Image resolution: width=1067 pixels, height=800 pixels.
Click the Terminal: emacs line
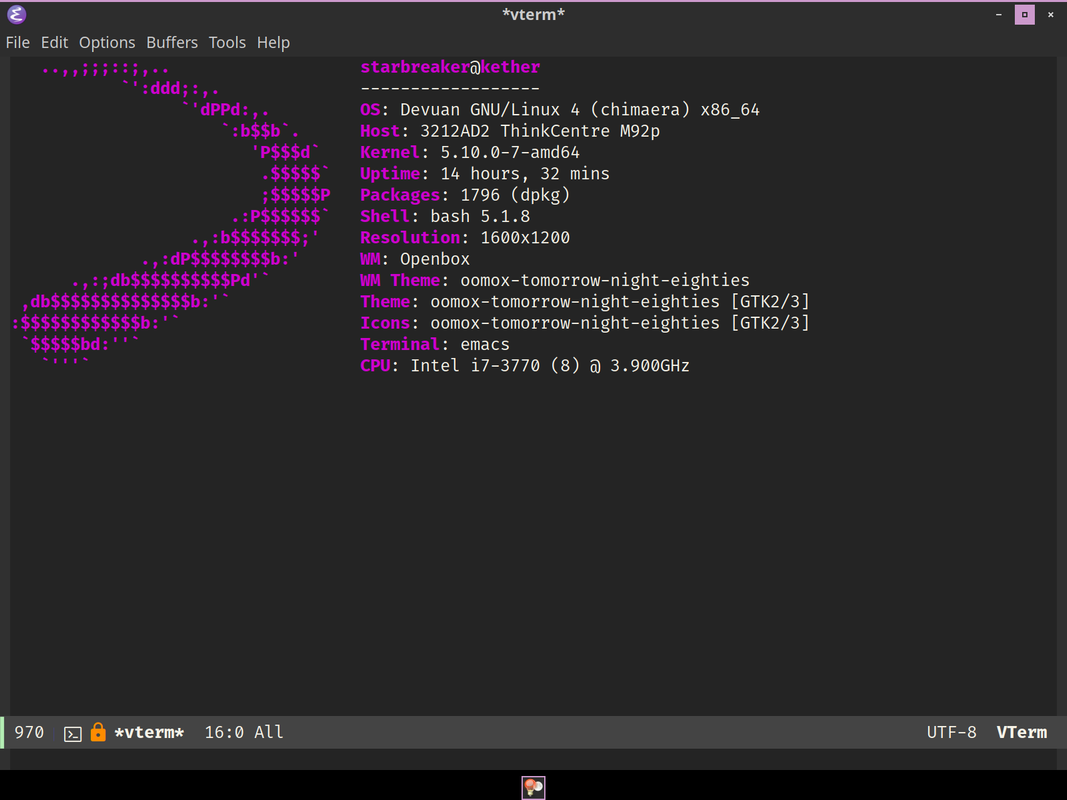435,344
